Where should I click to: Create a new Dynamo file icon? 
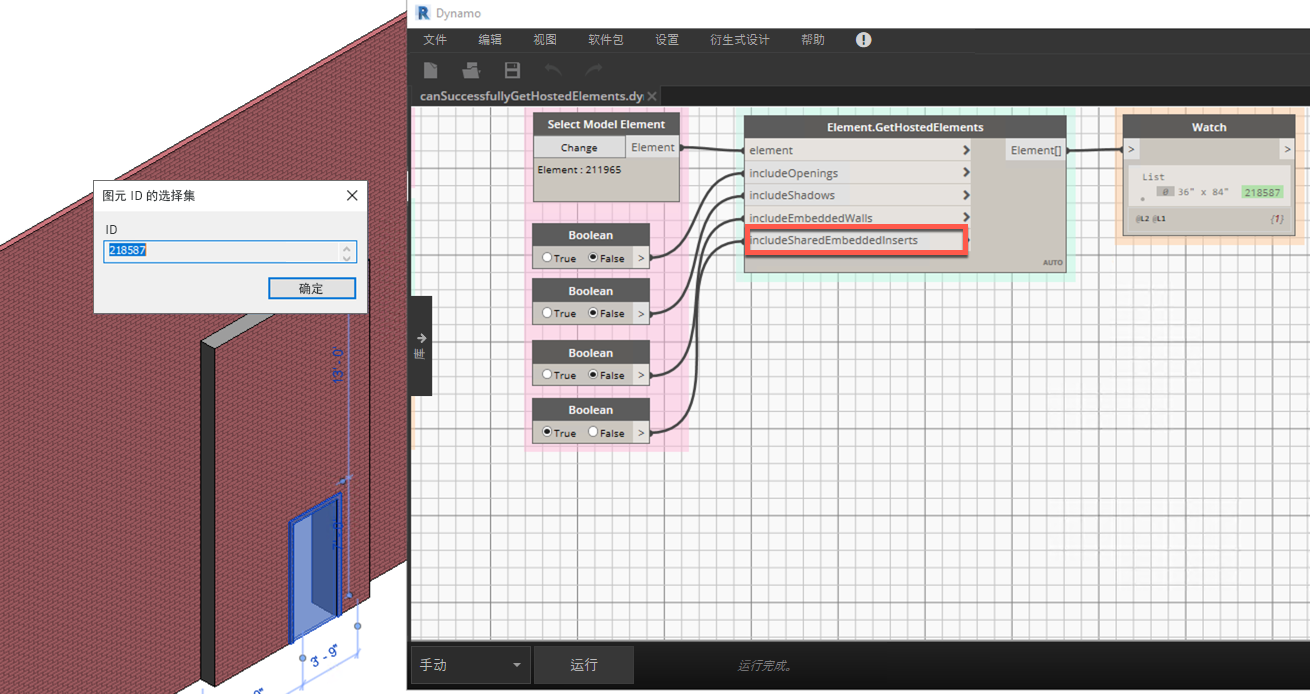pos(431,70)
